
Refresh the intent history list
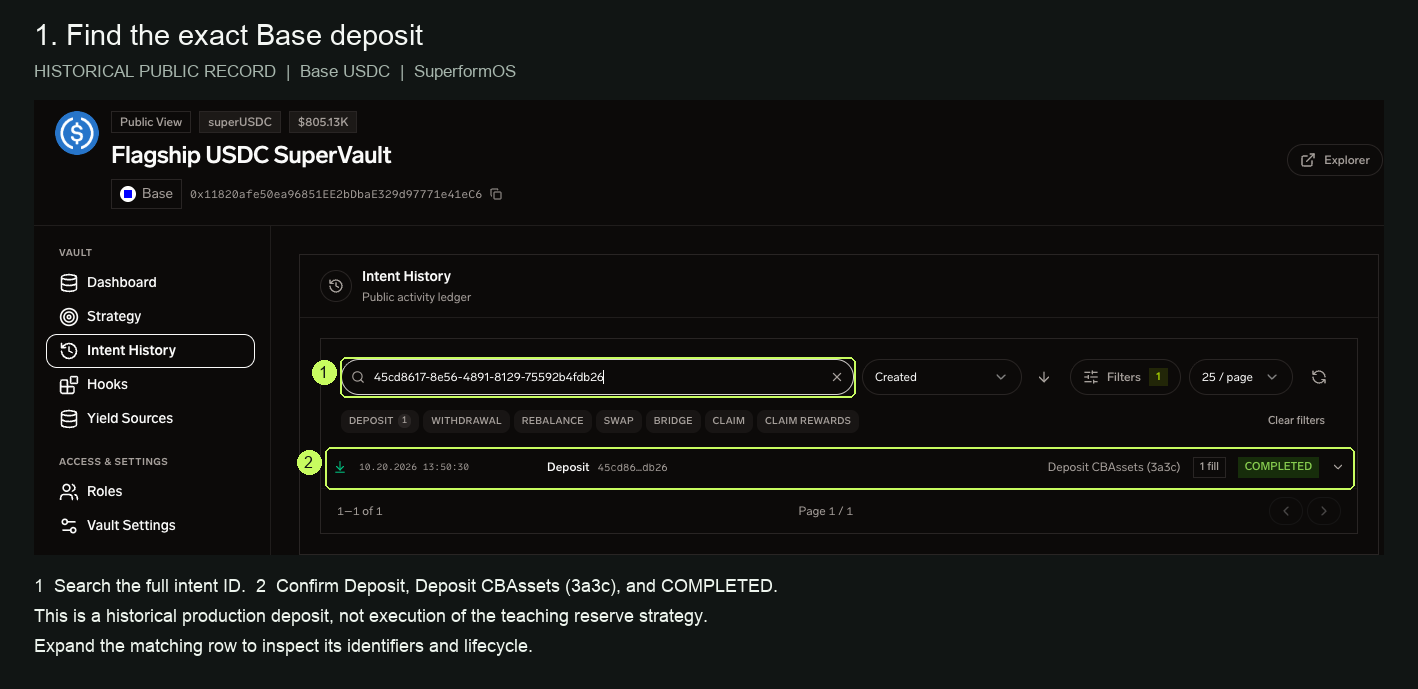(x=1319, y=377)
